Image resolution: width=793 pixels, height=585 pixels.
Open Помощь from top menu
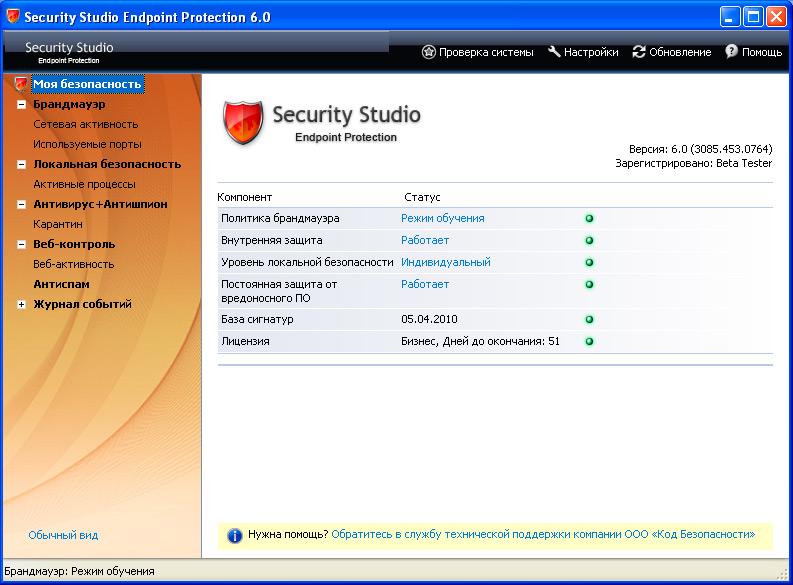click(754, 52)
